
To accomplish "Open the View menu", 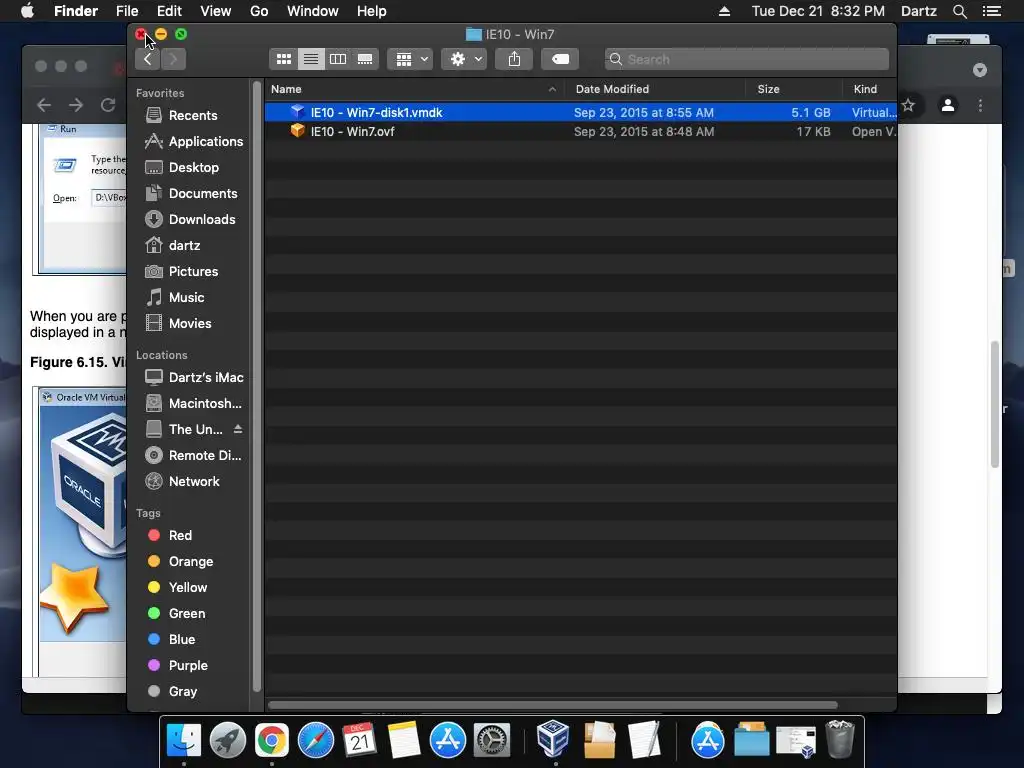I will click(x=216, y=11).
